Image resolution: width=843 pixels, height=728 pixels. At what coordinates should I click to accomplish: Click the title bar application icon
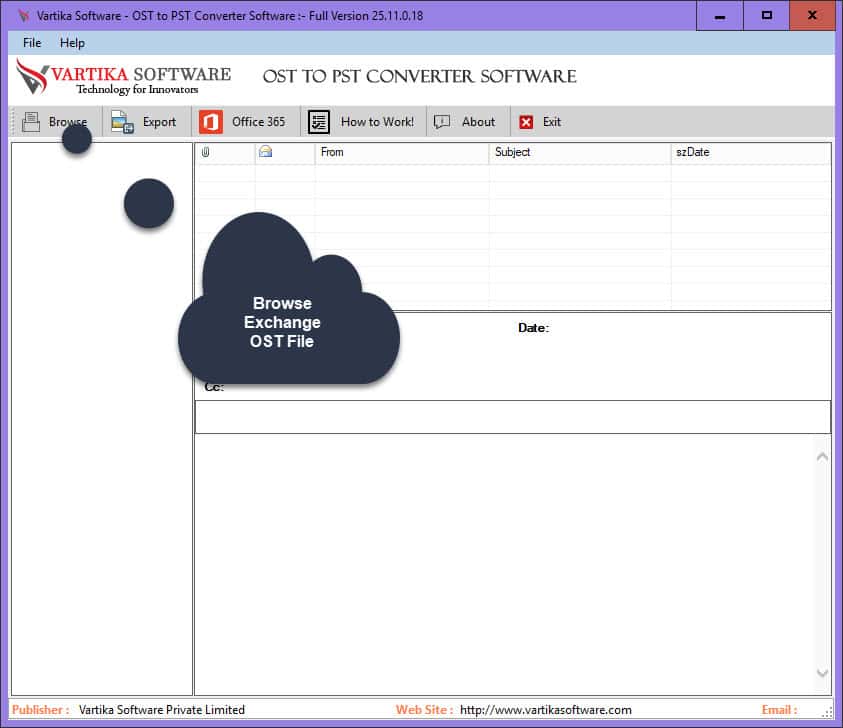23,16
